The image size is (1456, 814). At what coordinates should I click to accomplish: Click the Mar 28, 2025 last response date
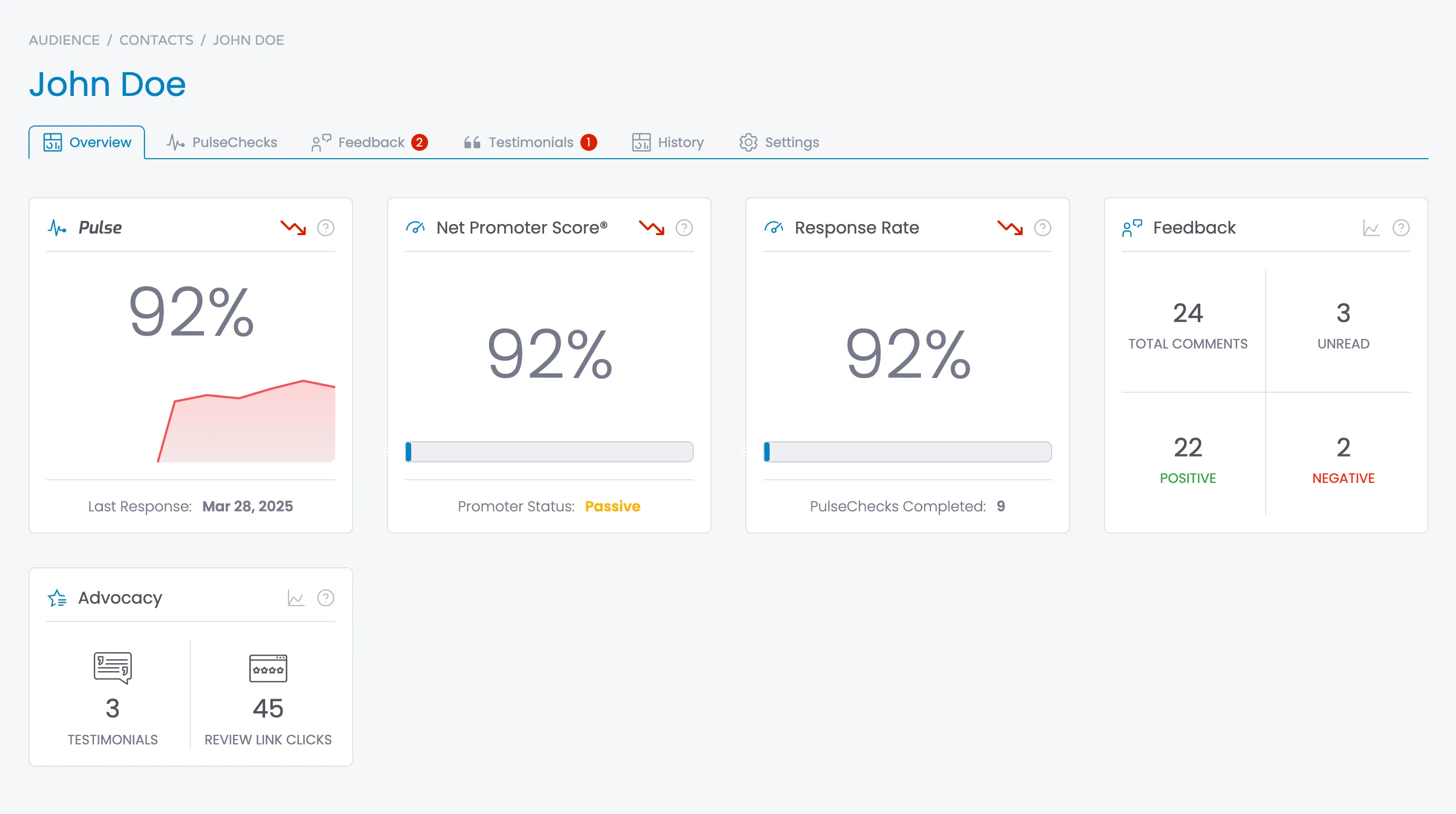[248, 507]
